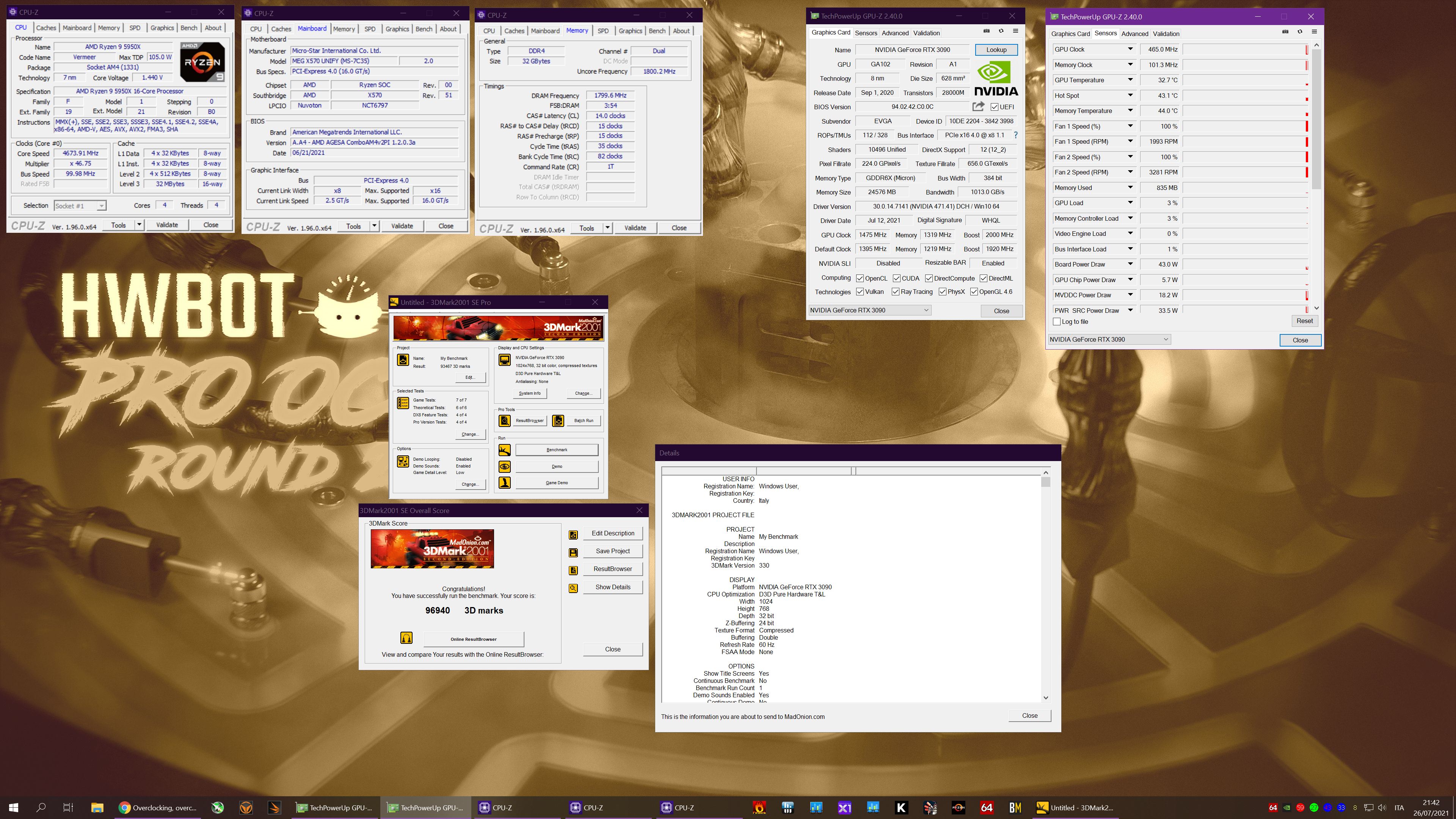Switch to Caches tab in first CPU-Z window
This screenshot has width=1456, height=819.
coord(46,28)
